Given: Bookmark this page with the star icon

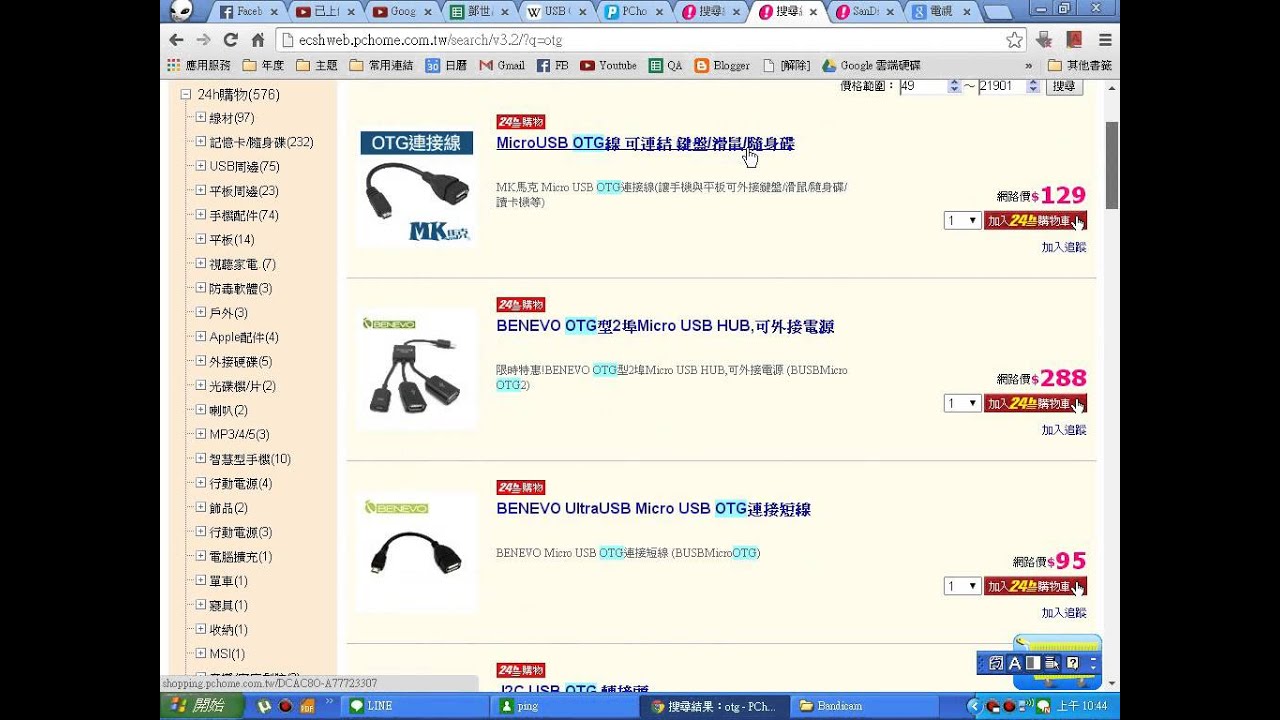Looking at the screenshot, I should (x=1014, y=40).
